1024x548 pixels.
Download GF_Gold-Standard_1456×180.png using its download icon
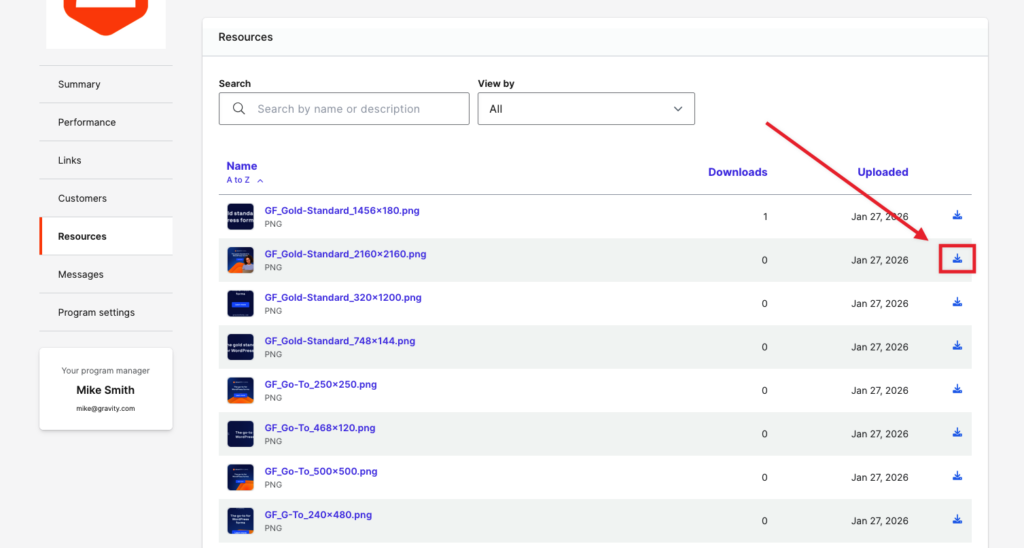[957, 216]
